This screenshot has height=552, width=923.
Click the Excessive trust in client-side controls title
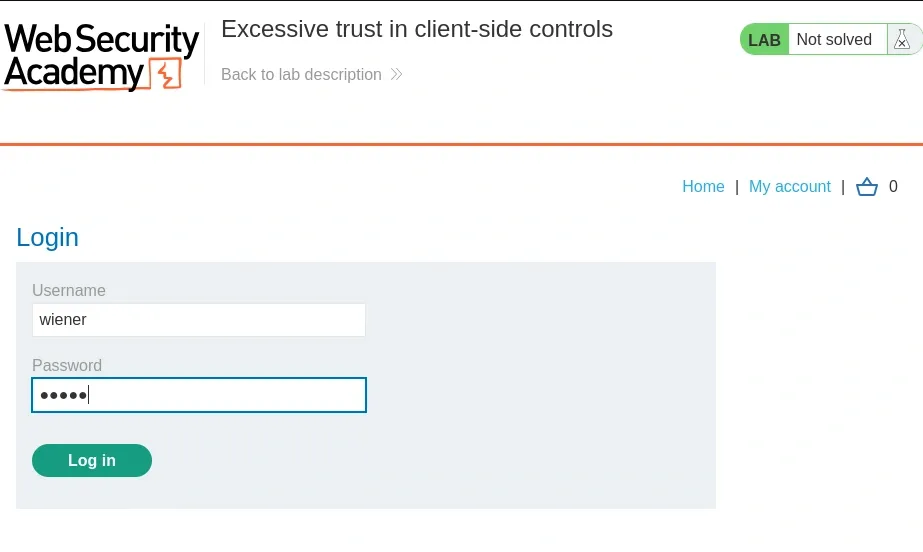[416, 29]
